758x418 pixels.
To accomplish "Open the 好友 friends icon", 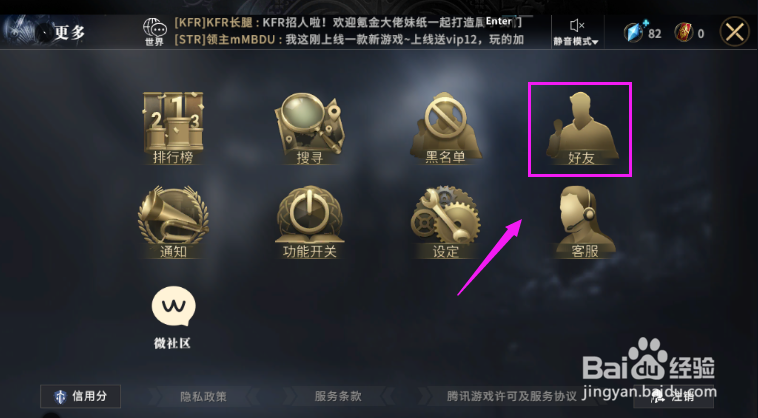I will click(582, 128).
